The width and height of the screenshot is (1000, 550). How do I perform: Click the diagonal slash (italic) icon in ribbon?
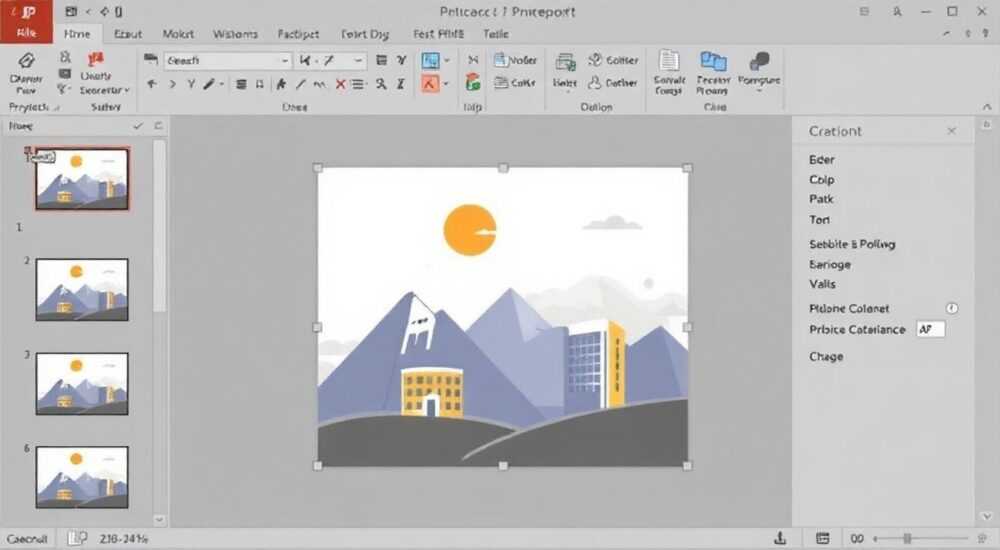pyautogui.click(x=301, y=84)
